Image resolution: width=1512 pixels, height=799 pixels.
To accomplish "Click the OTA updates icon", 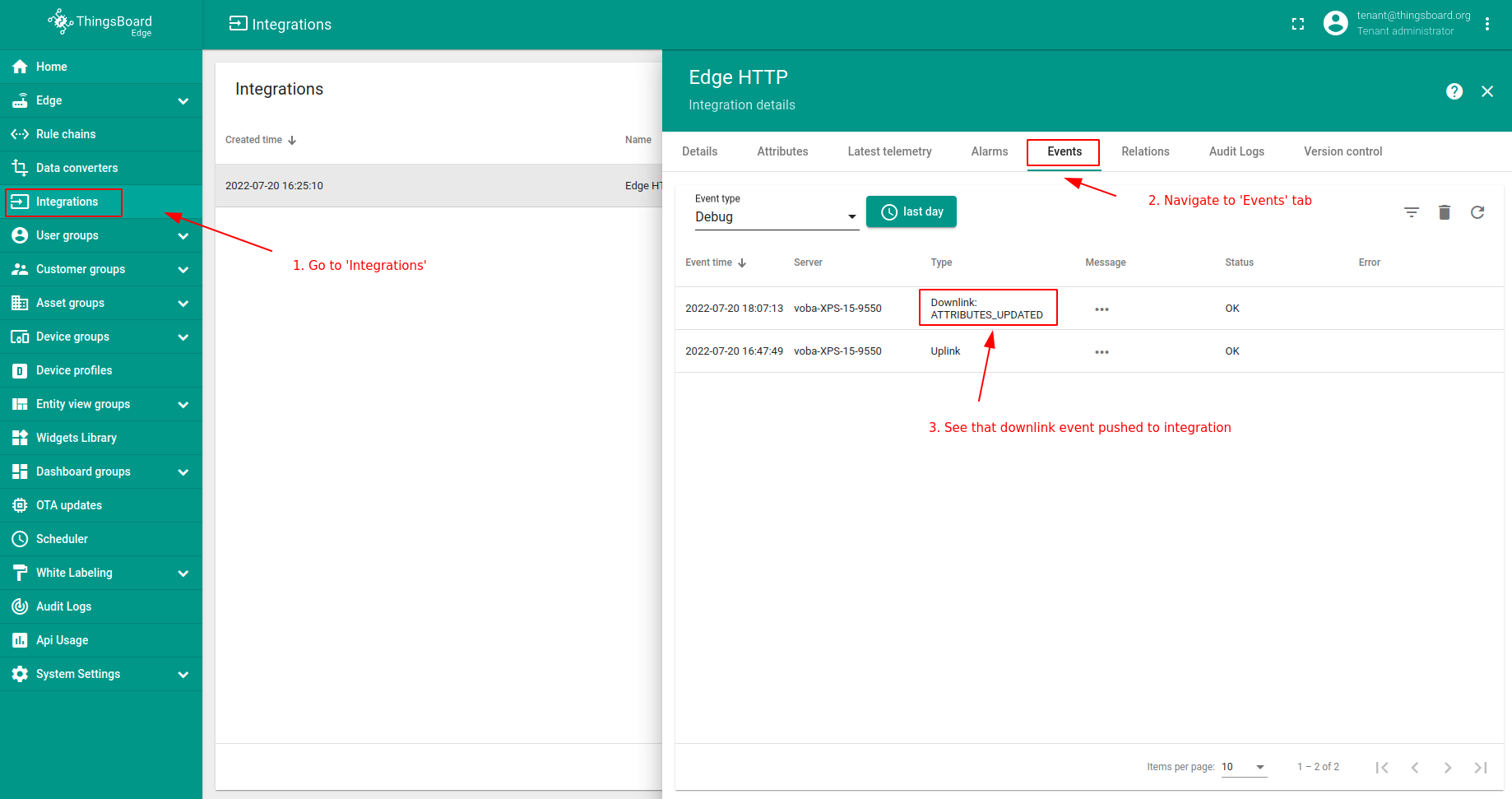I will [20, 505].
